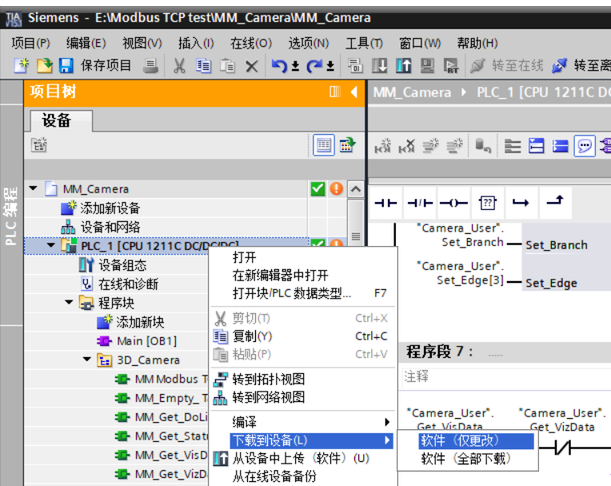
Task: Collapse the 程序块 folder
Action: [x=70, y=303]
